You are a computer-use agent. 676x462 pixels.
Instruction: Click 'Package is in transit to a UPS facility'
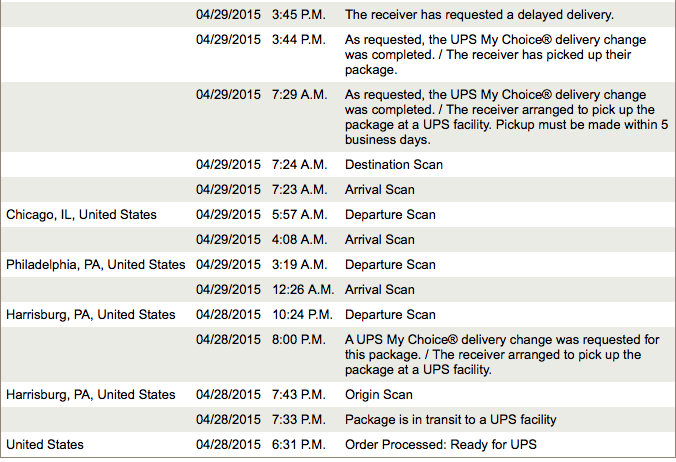(x=451, y=420)
